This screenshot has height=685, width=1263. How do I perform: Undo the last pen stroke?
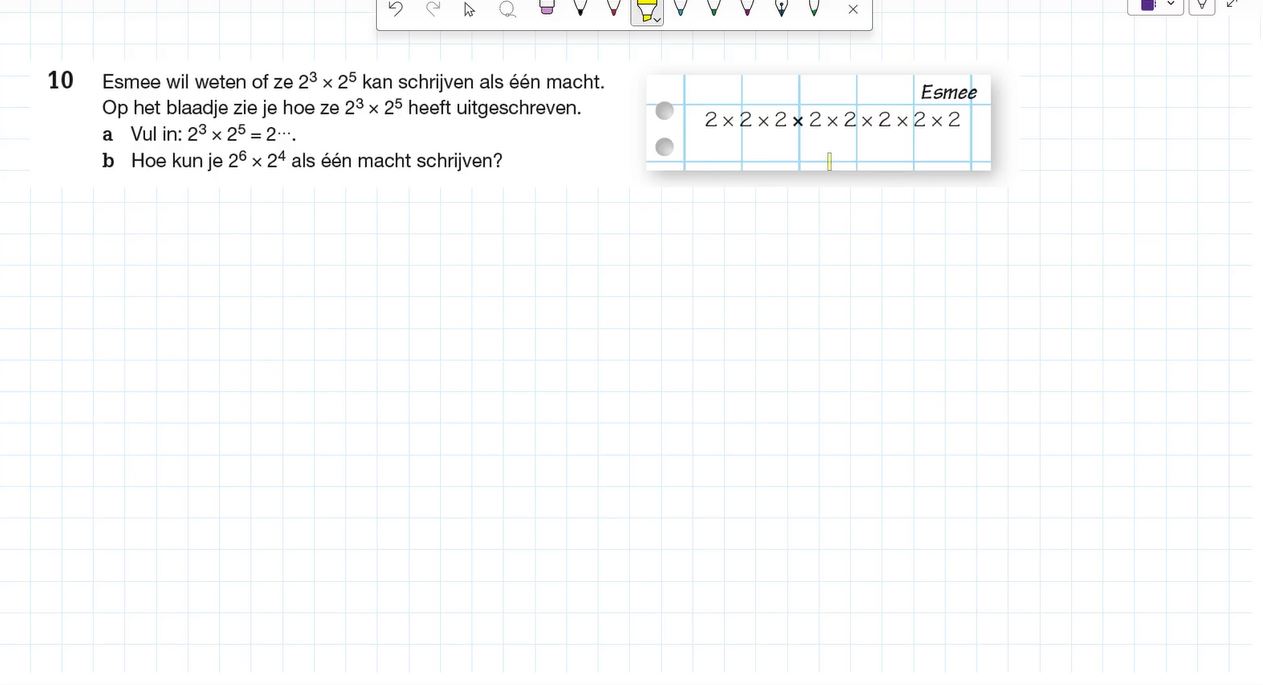(x=395, y=9)
